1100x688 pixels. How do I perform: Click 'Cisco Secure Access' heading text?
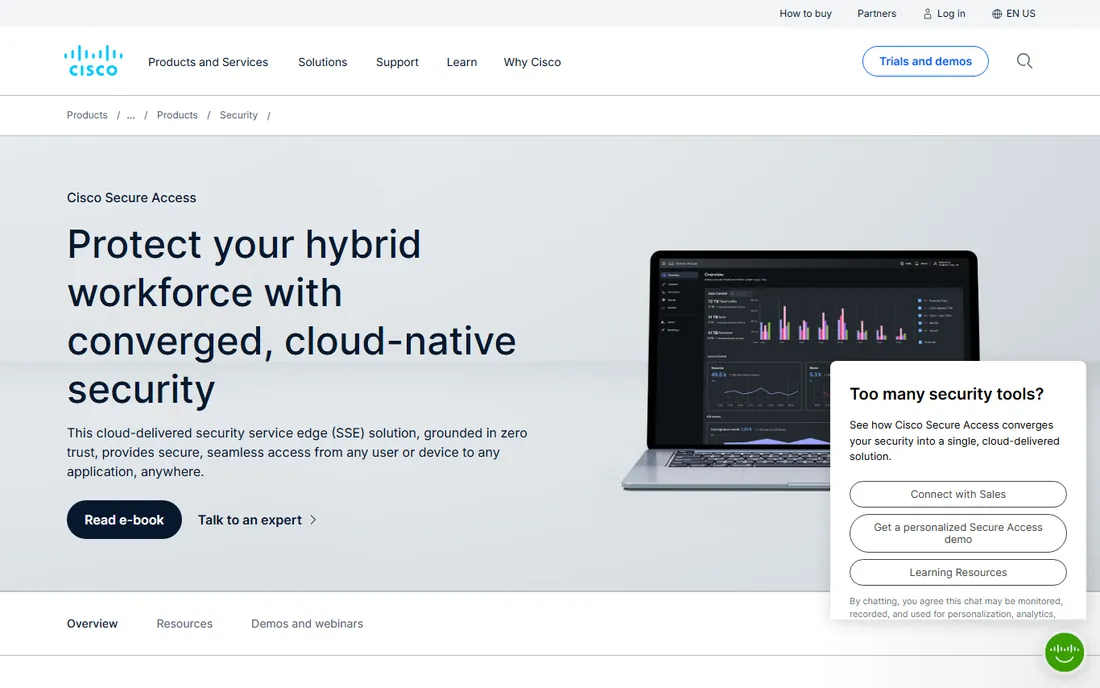131,198
